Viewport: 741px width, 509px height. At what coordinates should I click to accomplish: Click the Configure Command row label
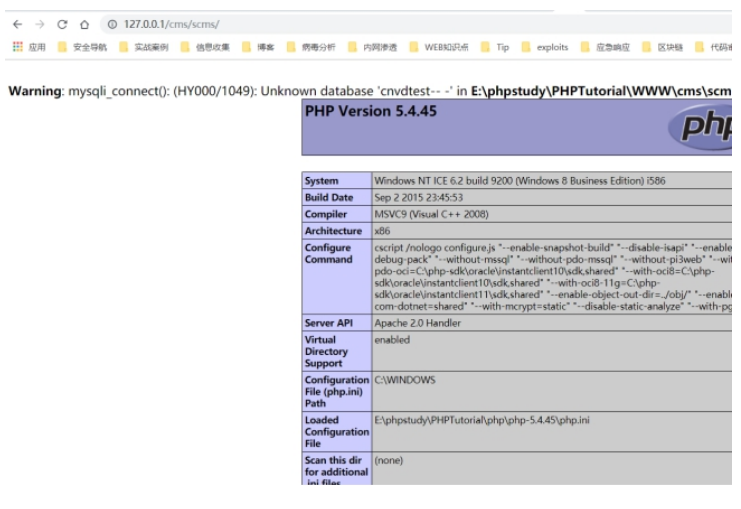coord(328,253)
